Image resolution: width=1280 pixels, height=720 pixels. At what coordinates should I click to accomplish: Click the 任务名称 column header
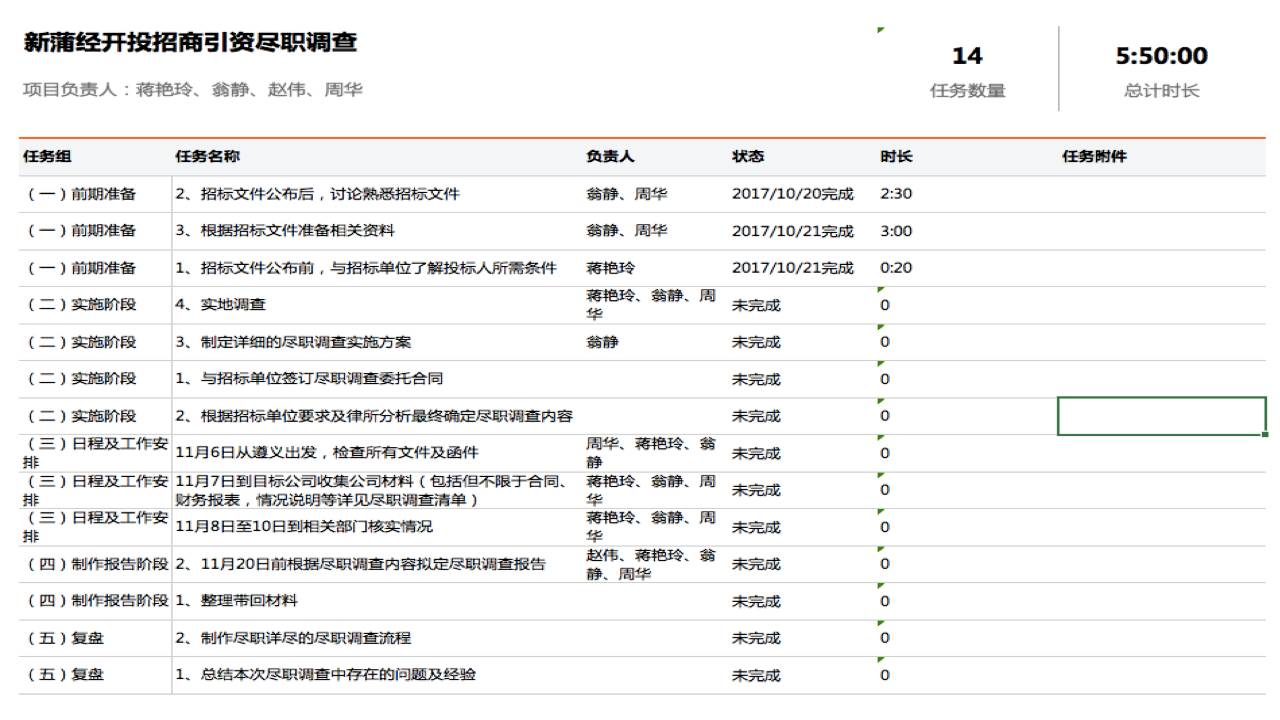pyautogui.click(x=207, y=157)
